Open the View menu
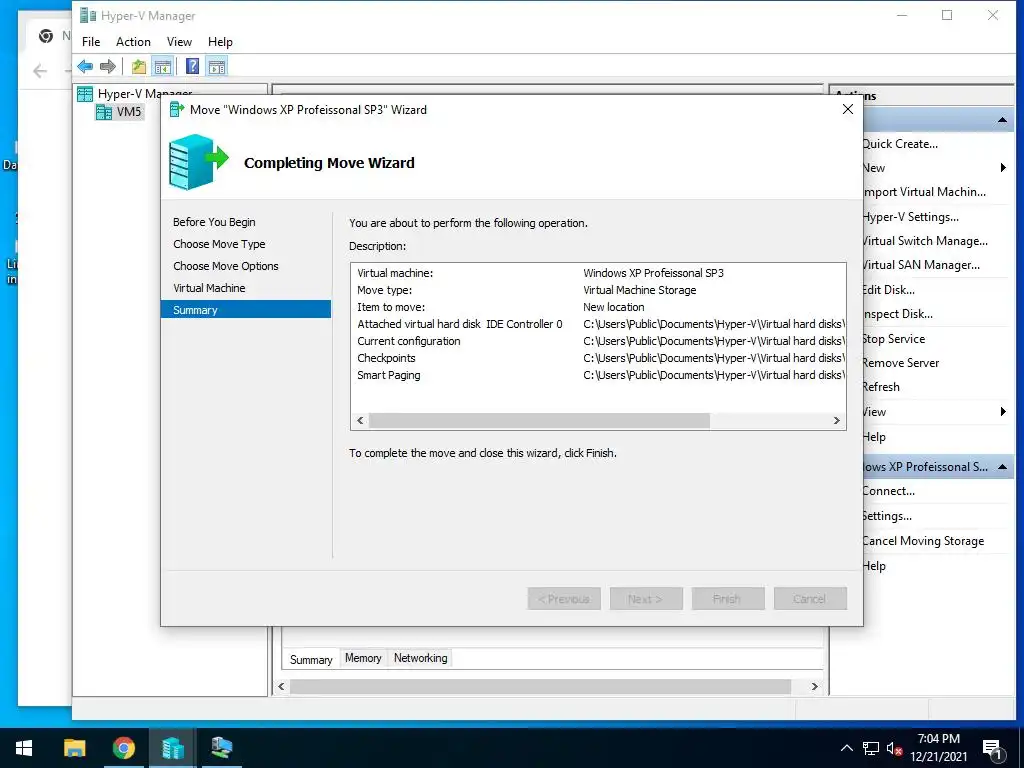1024x768 pixels. pos(179,42)
